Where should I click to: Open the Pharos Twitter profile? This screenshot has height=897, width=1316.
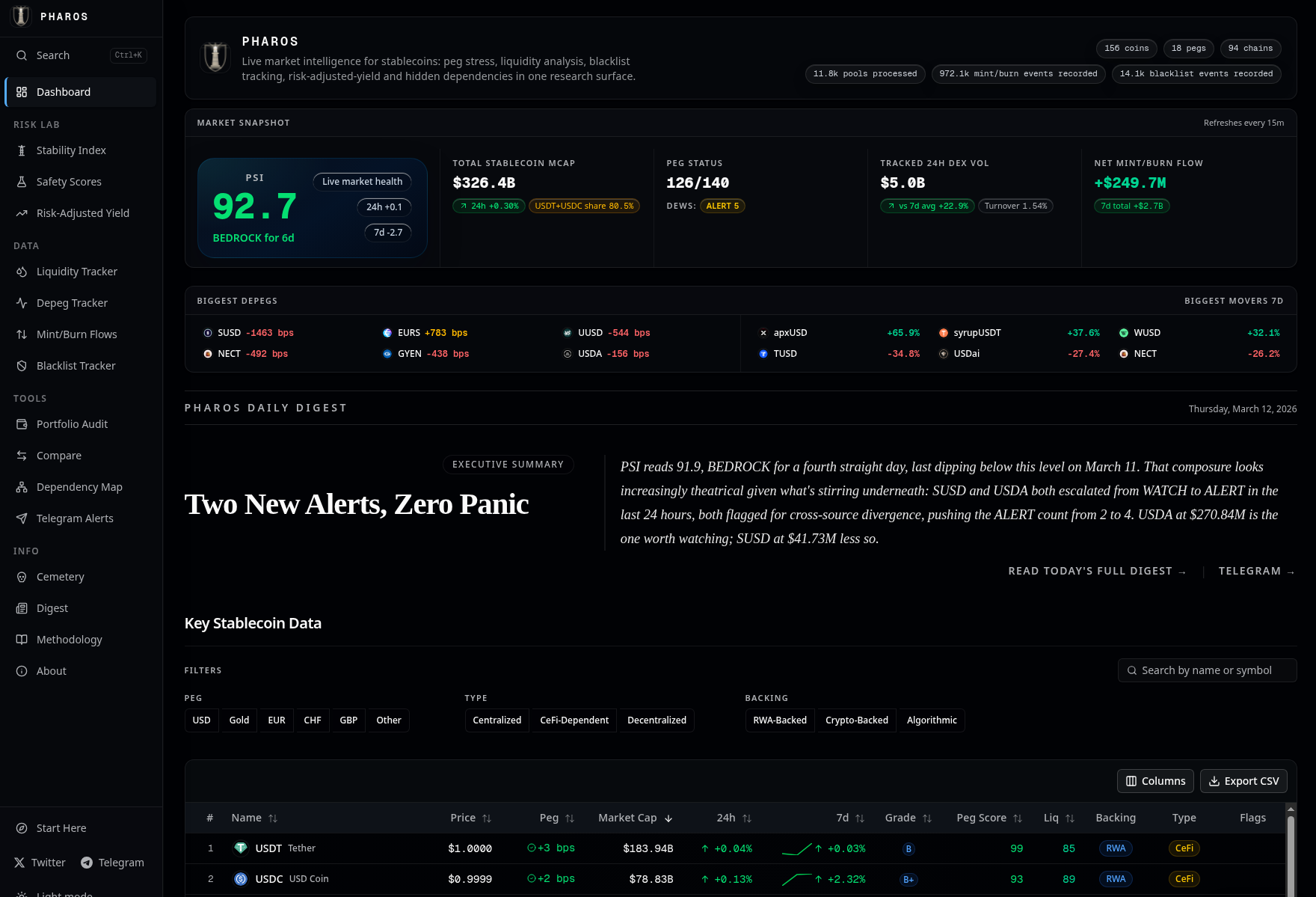click(x=48, y=862)
